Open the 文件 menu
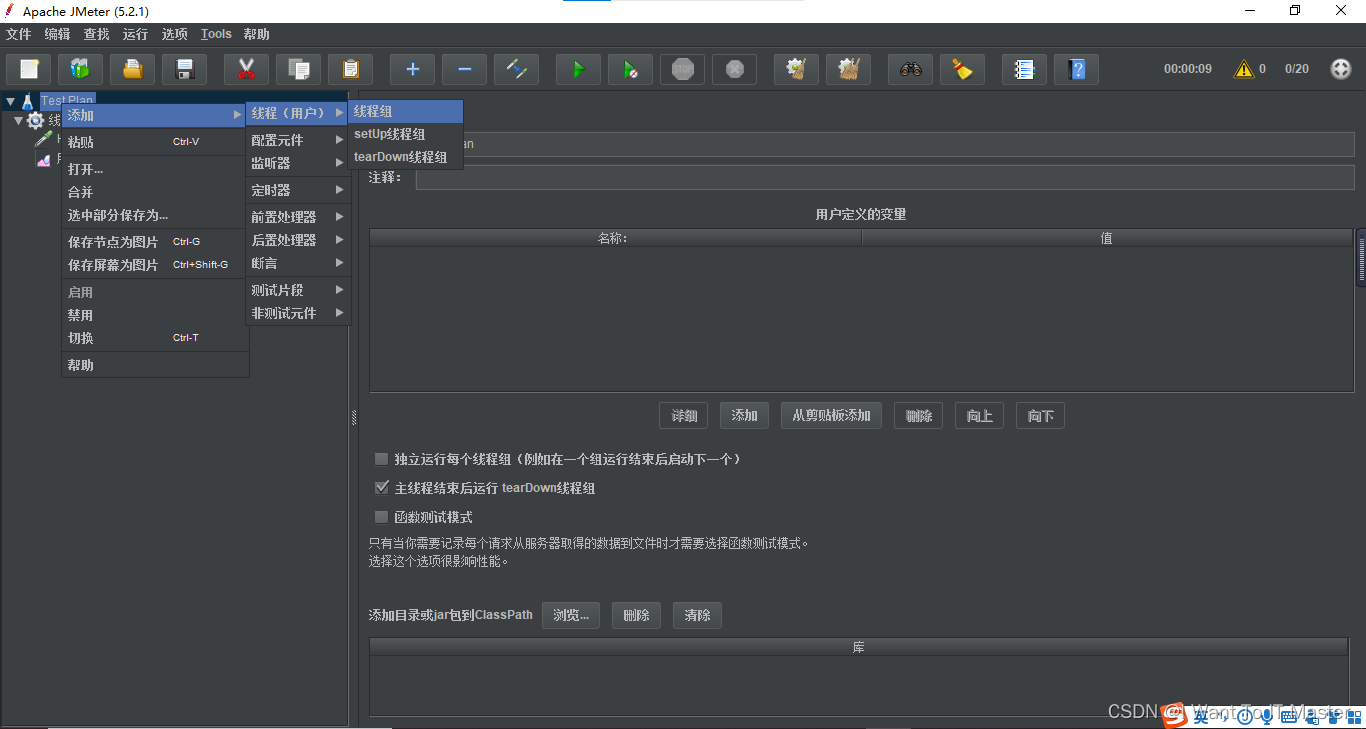Viewport: 1366px width, 729px height. pyautogui.click(x=19, y=34)
